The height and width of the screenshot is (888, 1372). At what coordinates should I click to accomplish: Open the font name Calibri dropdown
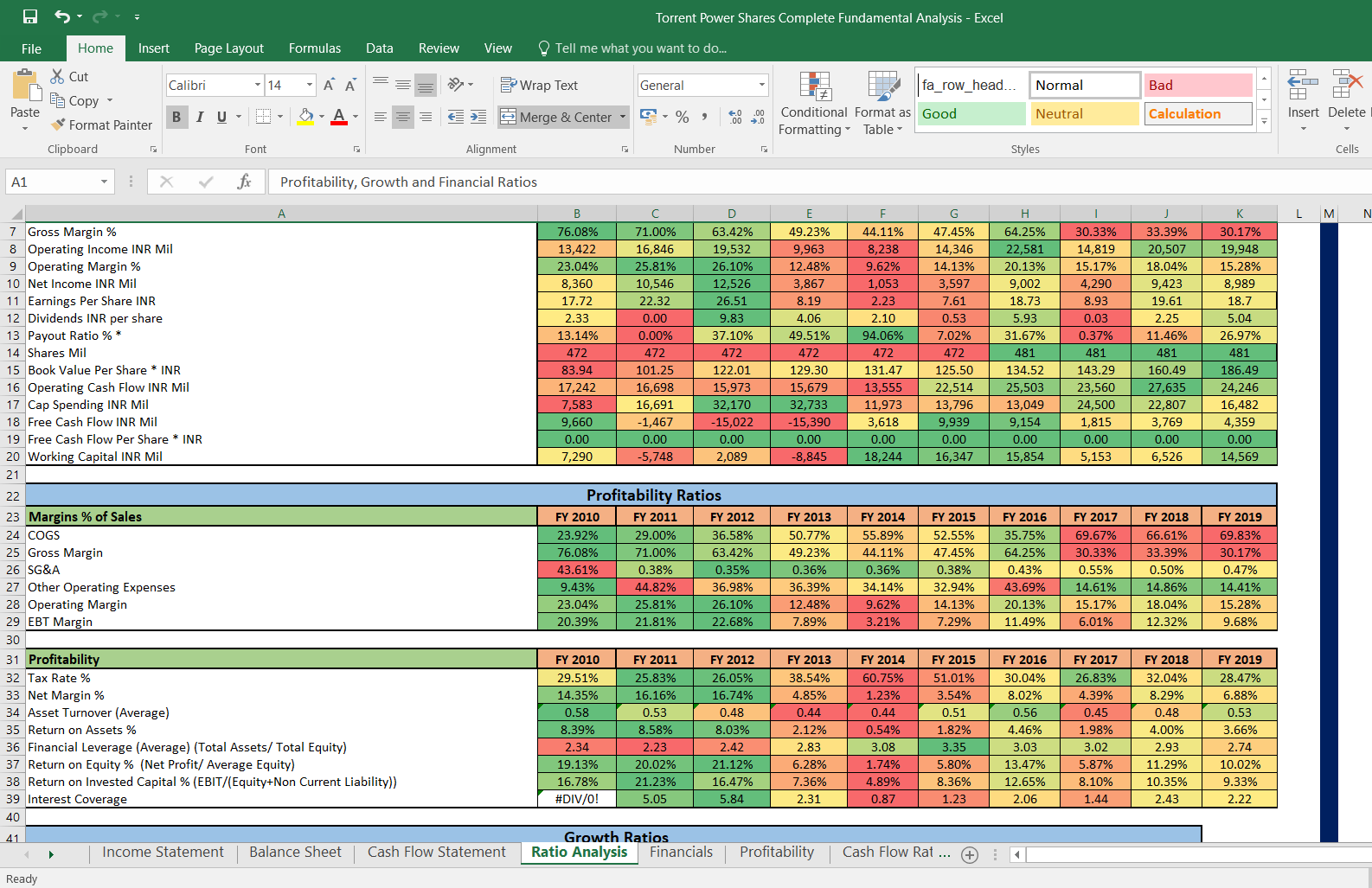(x=258, y=85)
